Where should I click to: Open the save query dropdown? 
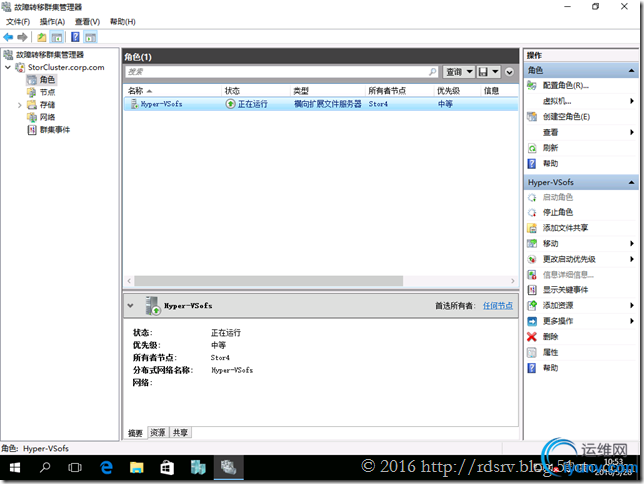489,72
